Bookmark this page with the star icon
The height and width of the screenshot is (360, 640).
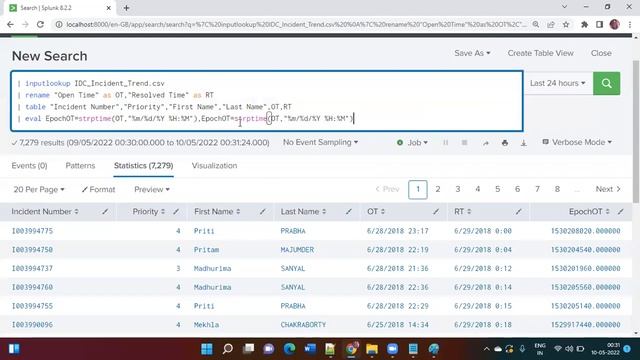(x=566, y=24)
